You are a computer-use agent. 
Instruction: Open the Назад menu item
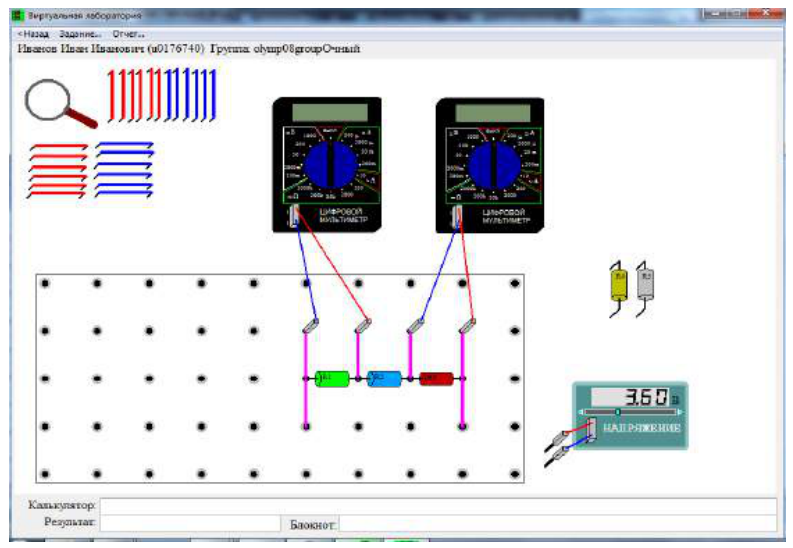tap(33, 34)
